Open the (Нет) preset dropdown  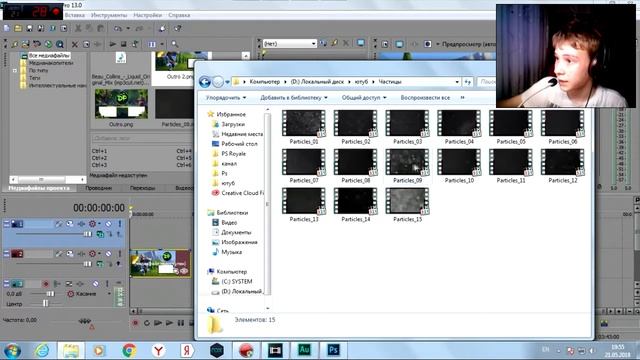(x=289, y=43)
